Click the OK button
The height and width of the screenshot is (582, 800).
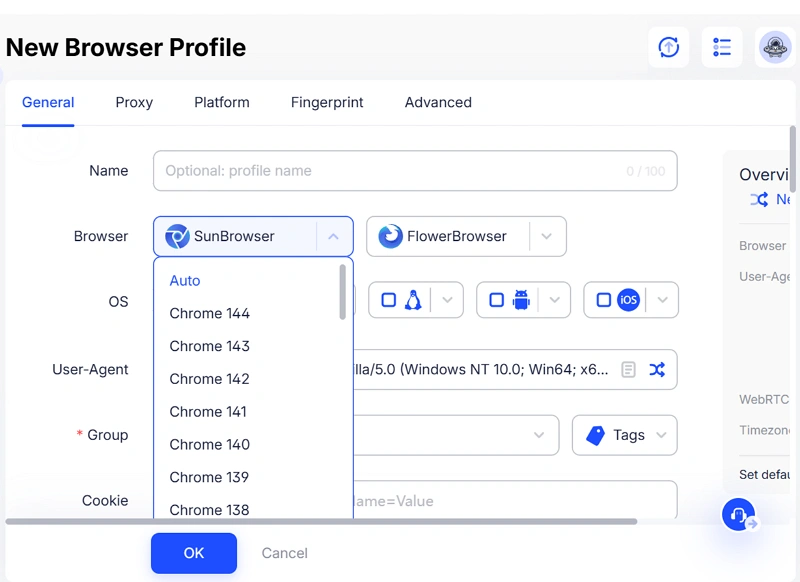point(194,553)
